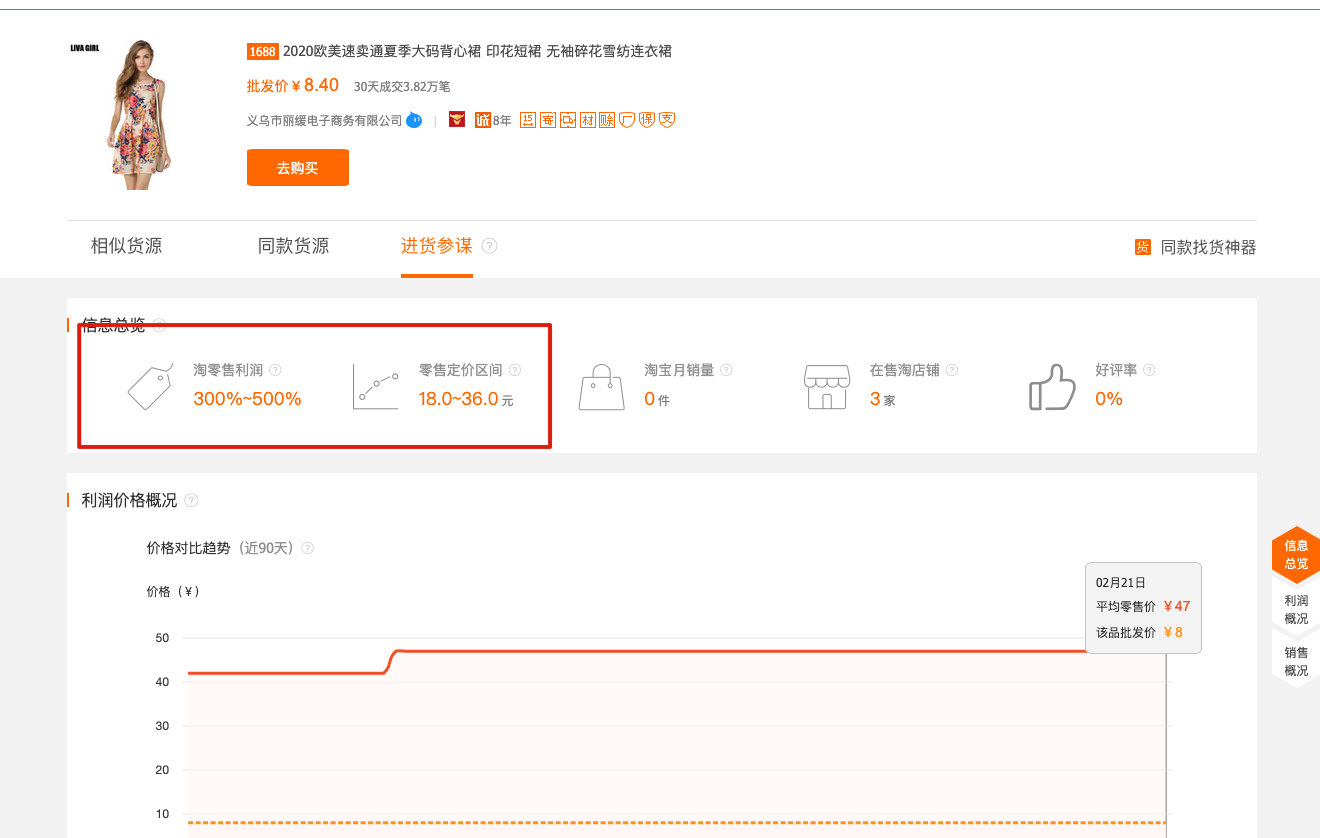Click the 在售淘店铺 storefront icon
Image resolution: width=1320 pixels, height=838 pixels.
[826, 387]
